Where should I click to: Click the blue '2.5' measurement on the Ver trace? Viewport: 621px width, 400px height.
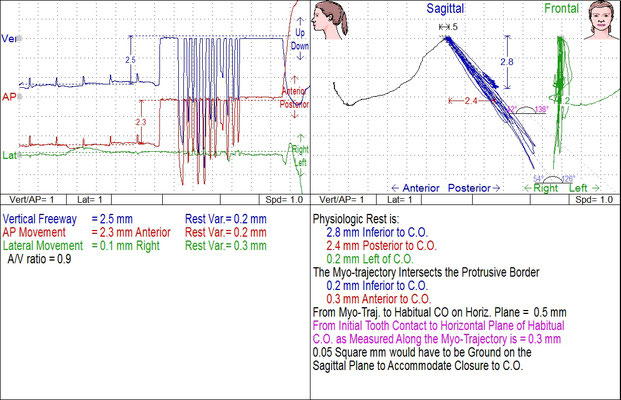click(x=130, y=60)
